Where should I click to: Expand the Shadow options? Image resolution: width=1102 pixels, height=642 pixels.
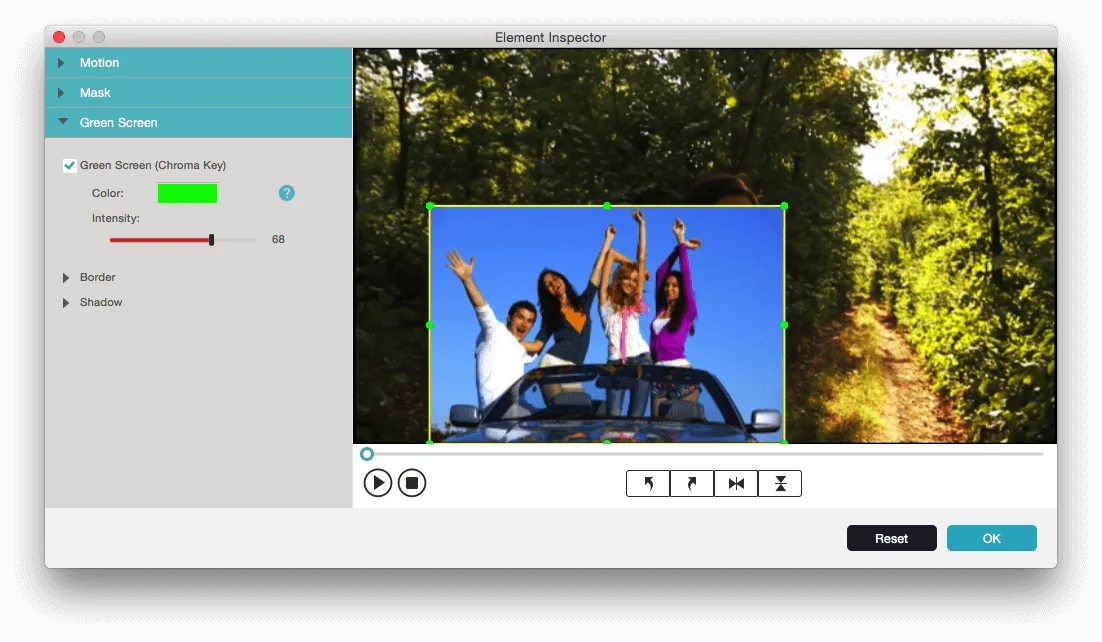click(65, 302)
